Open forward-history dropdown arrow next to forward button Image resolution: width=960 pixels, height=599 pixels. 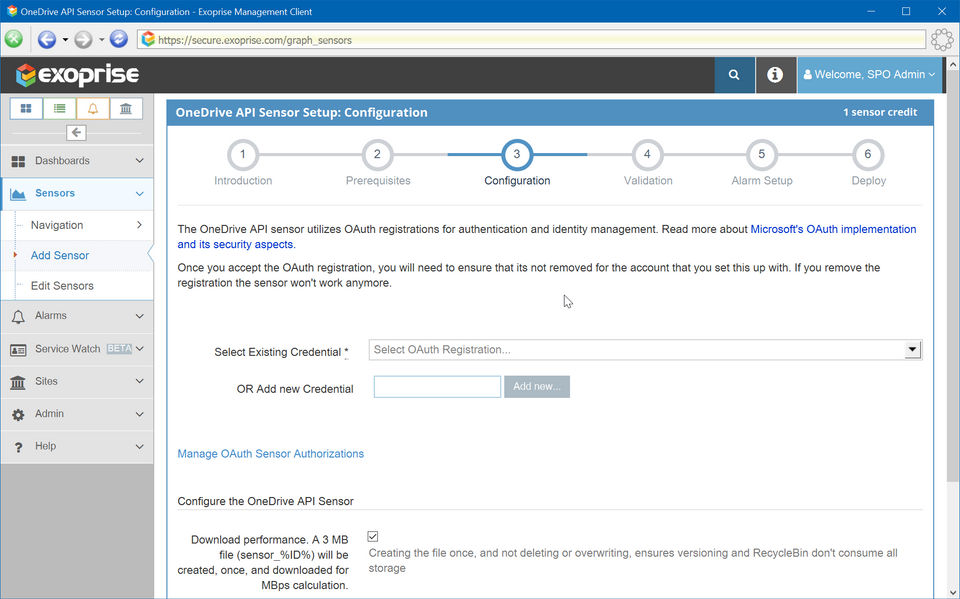click(102, 40)
